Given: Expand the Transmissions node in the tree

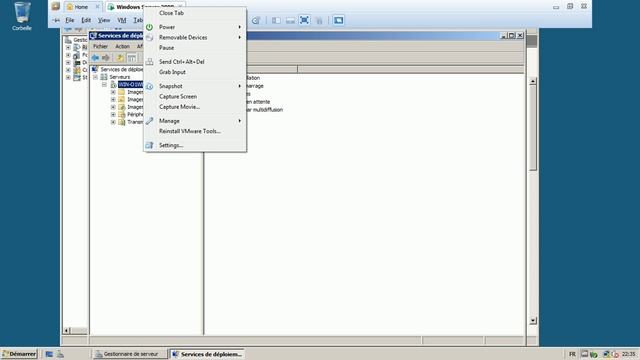Looking at the screenshot, I should tap(113, 122).
